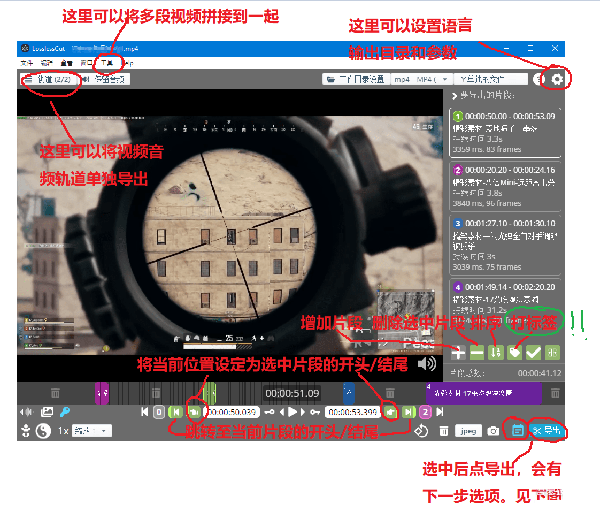Click the minus icon to remove segment
600x511 pixels.
(477, 353)
